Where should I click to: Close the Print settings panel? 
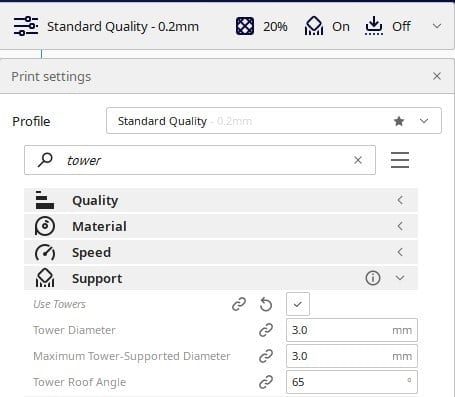tap(437, 76)
